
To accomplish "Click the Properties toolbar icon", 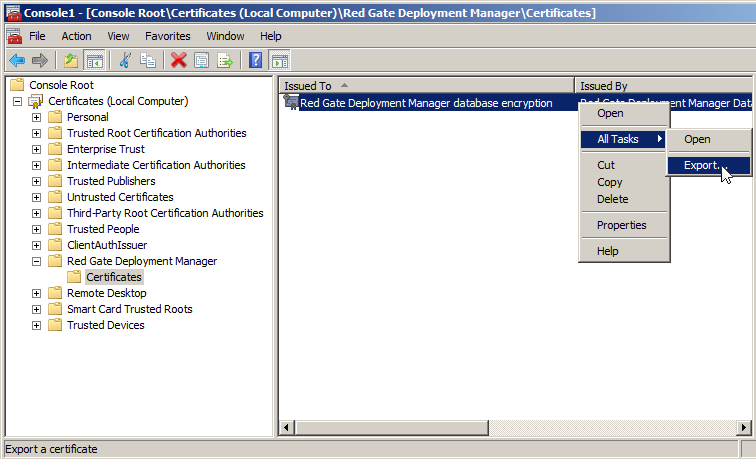I will coord(202,60).
